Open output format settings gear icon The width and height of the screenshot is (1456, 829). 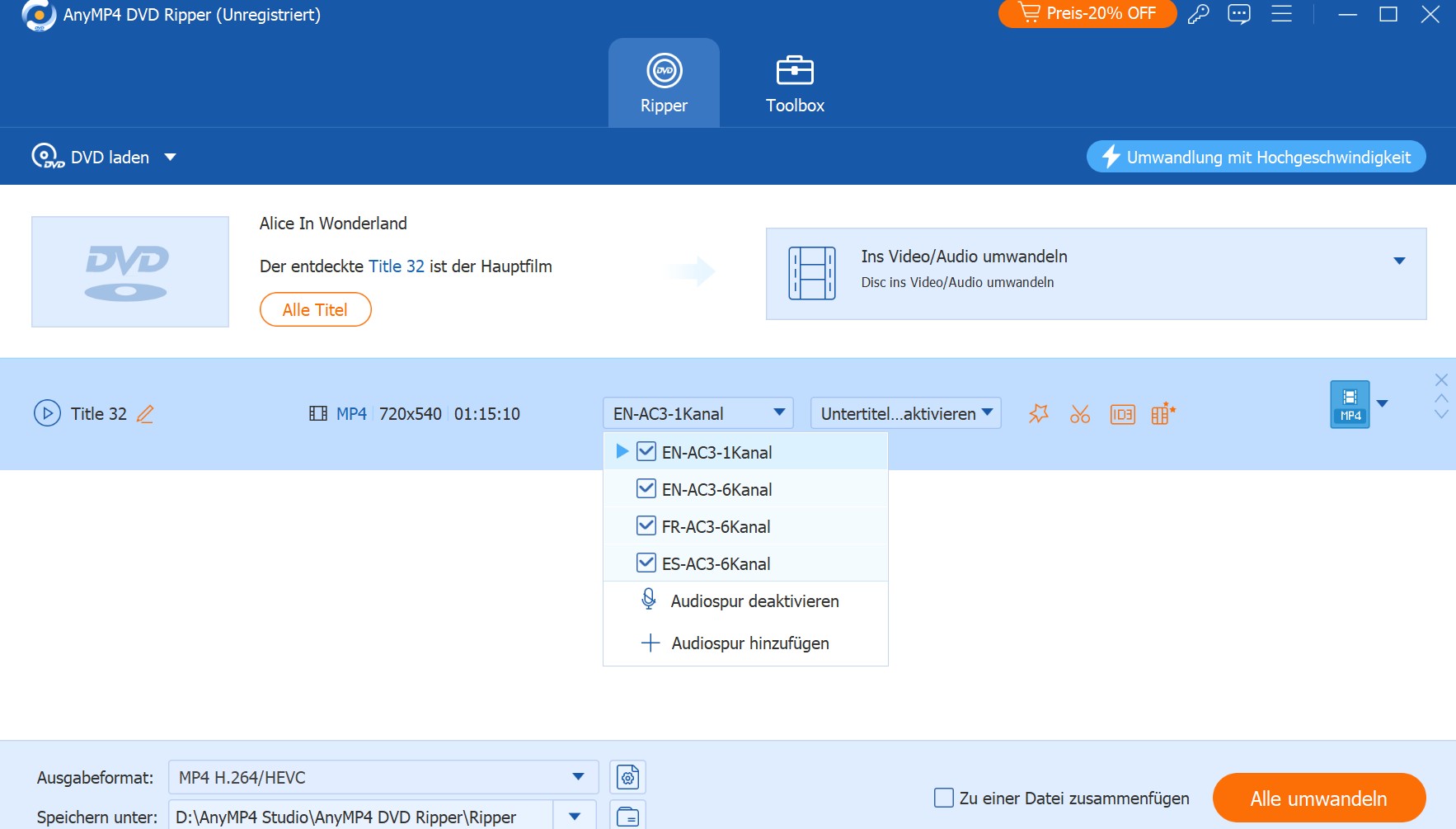pyautogui.click(x=627, y=777)
